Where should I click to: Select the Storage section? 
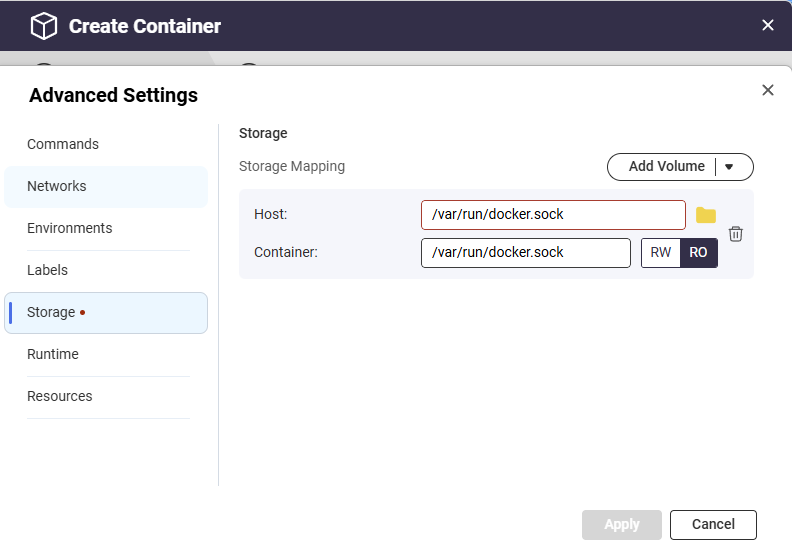coord(106,313)
